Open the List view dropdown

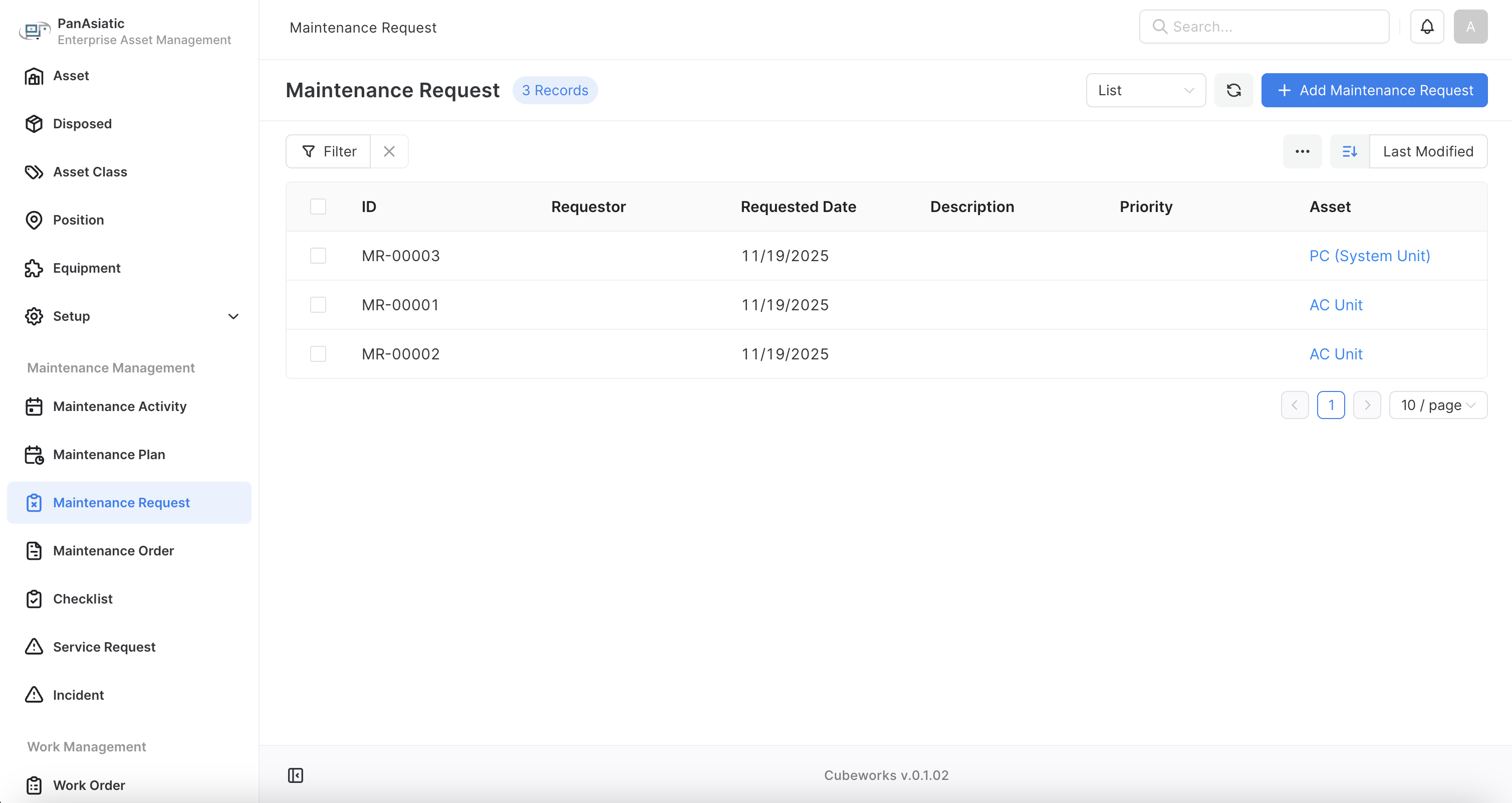1145,90
